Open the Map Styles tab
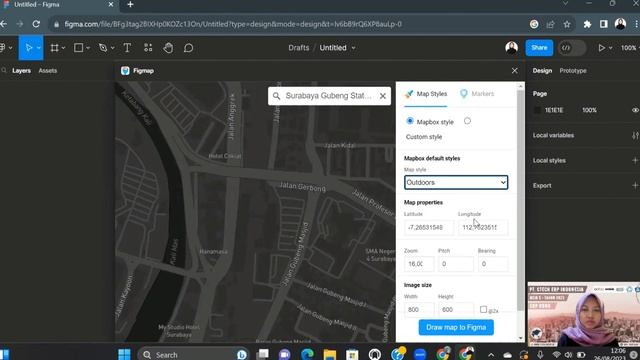 click(x=426, y=94)
